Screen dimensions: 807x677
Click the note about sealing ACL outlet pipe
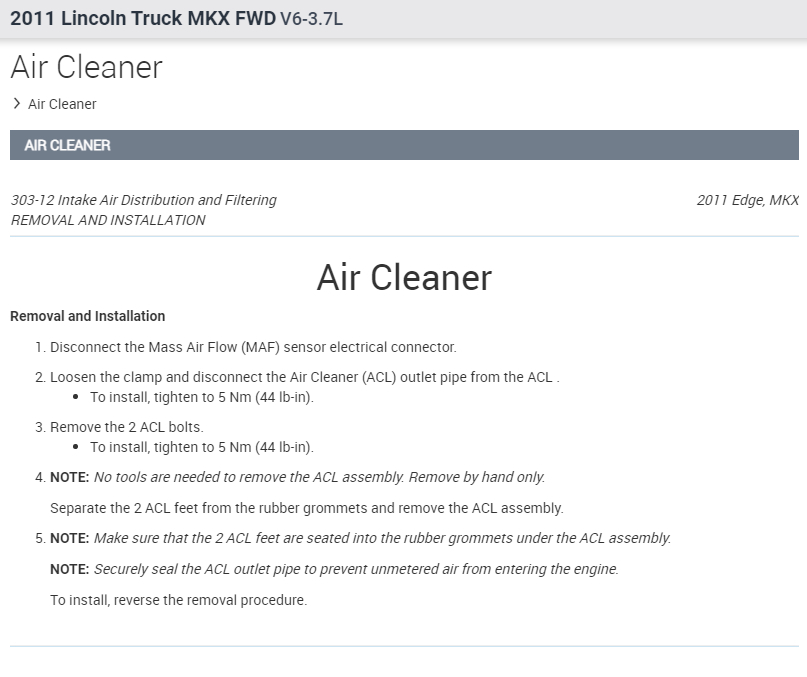pyautogui.click(x=356, y=569)
